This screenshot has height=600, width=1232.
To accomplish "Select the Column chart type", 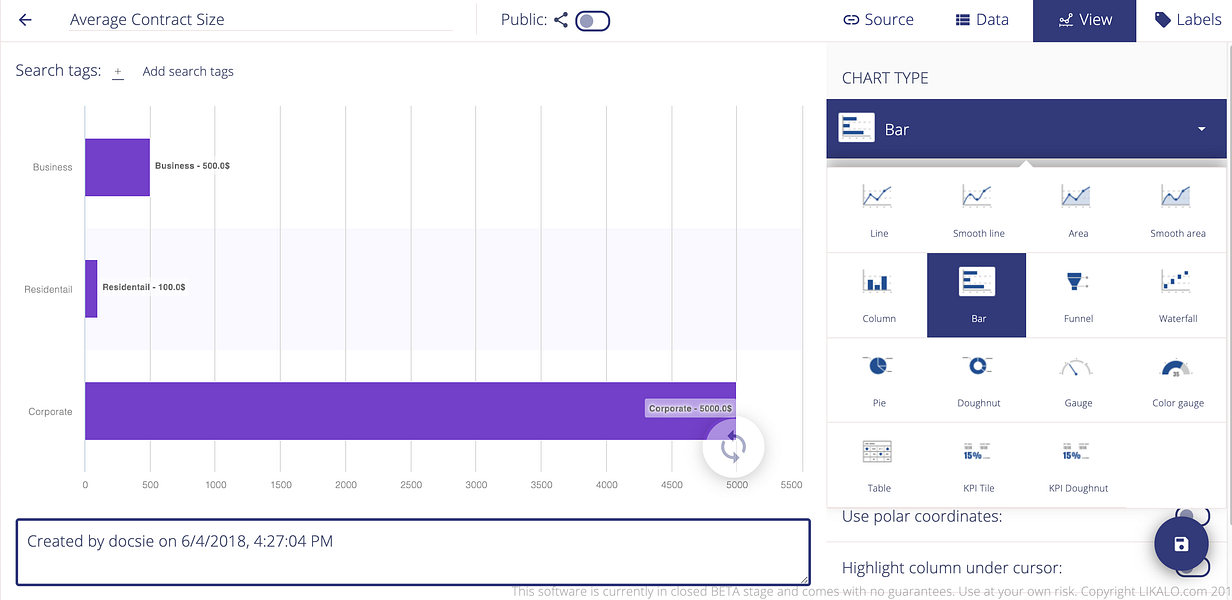I will pyautogui.click(x=878, y=296).
